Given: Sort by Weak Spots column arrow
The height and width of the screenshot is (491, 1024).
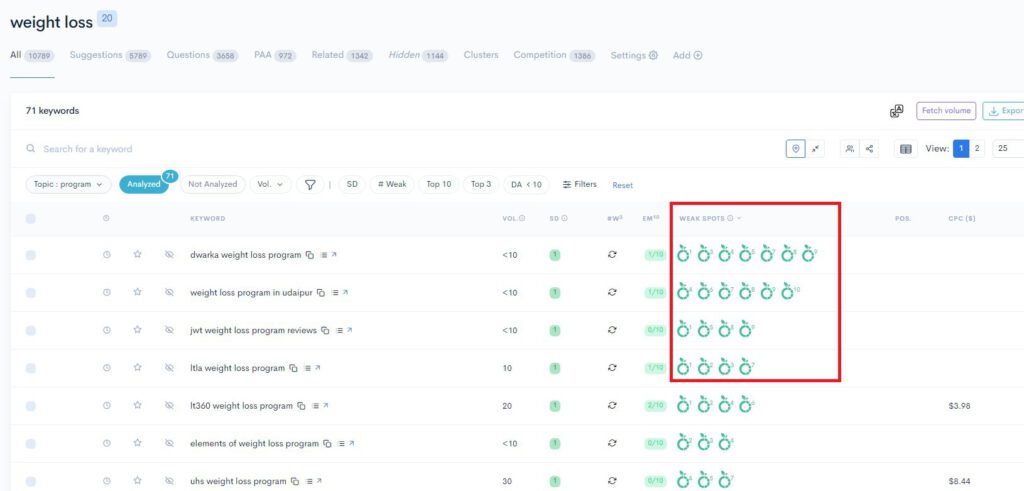Looking at the screenshot, I should 739,218.
